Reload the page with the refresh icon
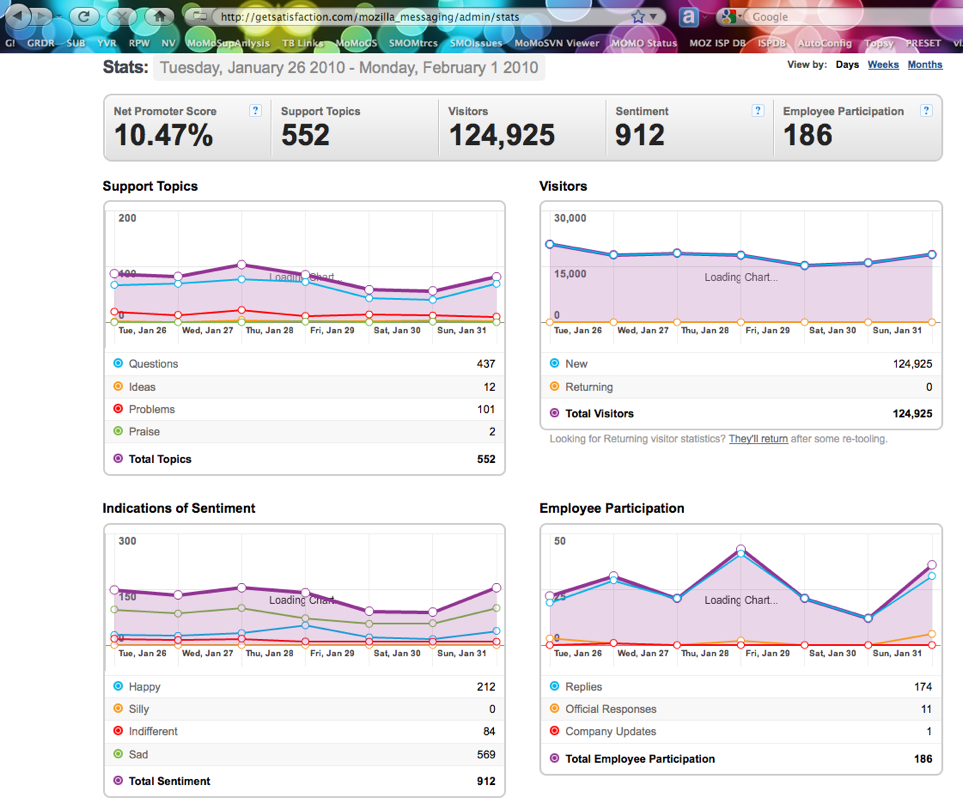 point(84,17)
